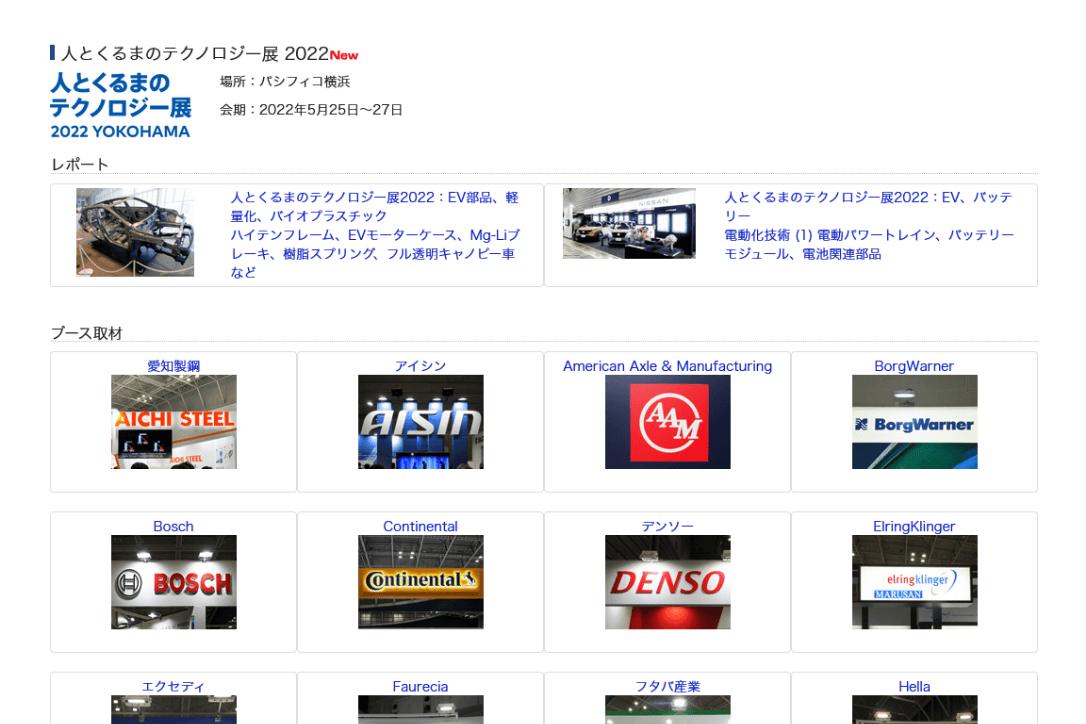Click the ブース取材 section heading
1086x724 pixels.
pos(87,333)
